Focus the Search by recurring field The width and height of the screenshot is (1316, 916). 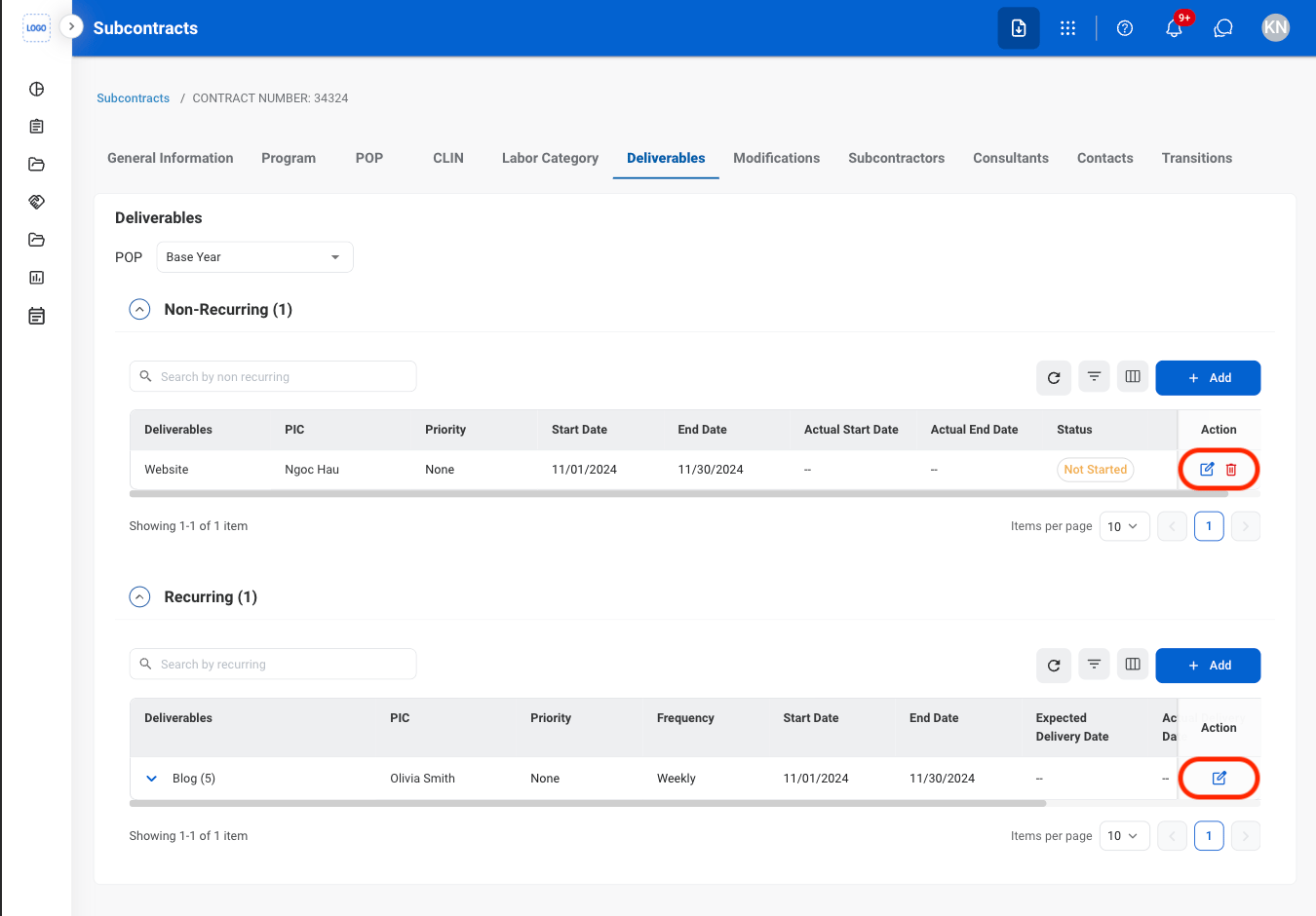273,664
